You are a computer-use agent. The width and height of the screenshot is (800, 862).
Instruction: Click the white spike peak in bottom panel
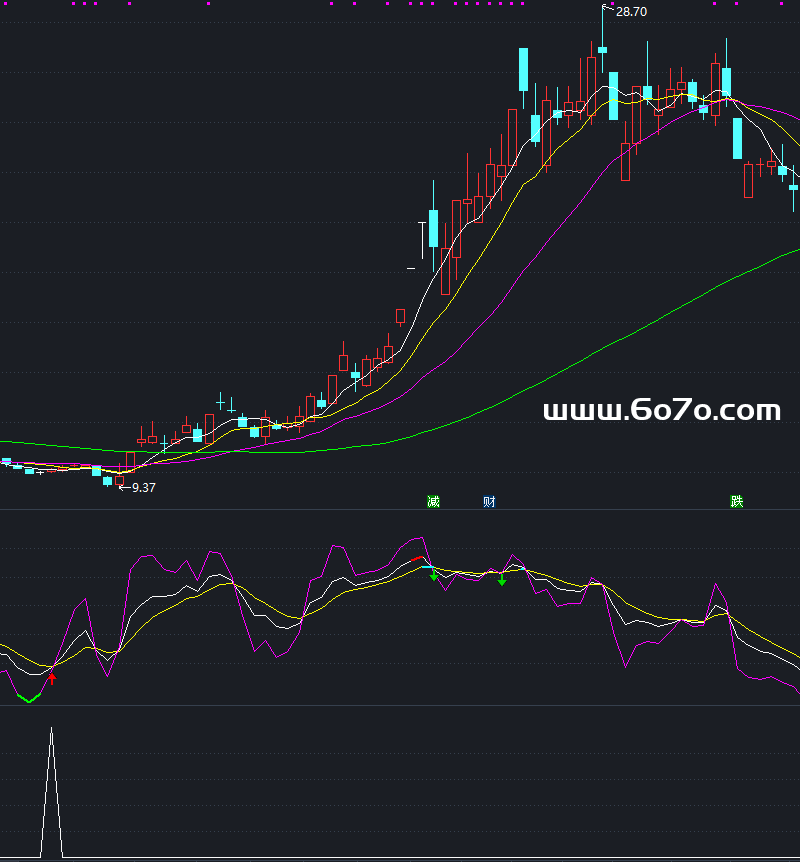pyautogui.click(x=51, y=729)
